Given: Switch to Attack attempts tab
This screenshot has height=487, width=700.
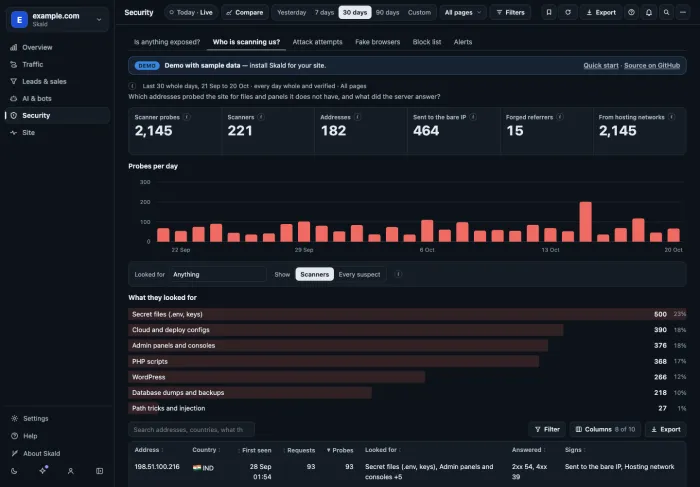Looking at the screenshot, I should [x=317, y=42].
